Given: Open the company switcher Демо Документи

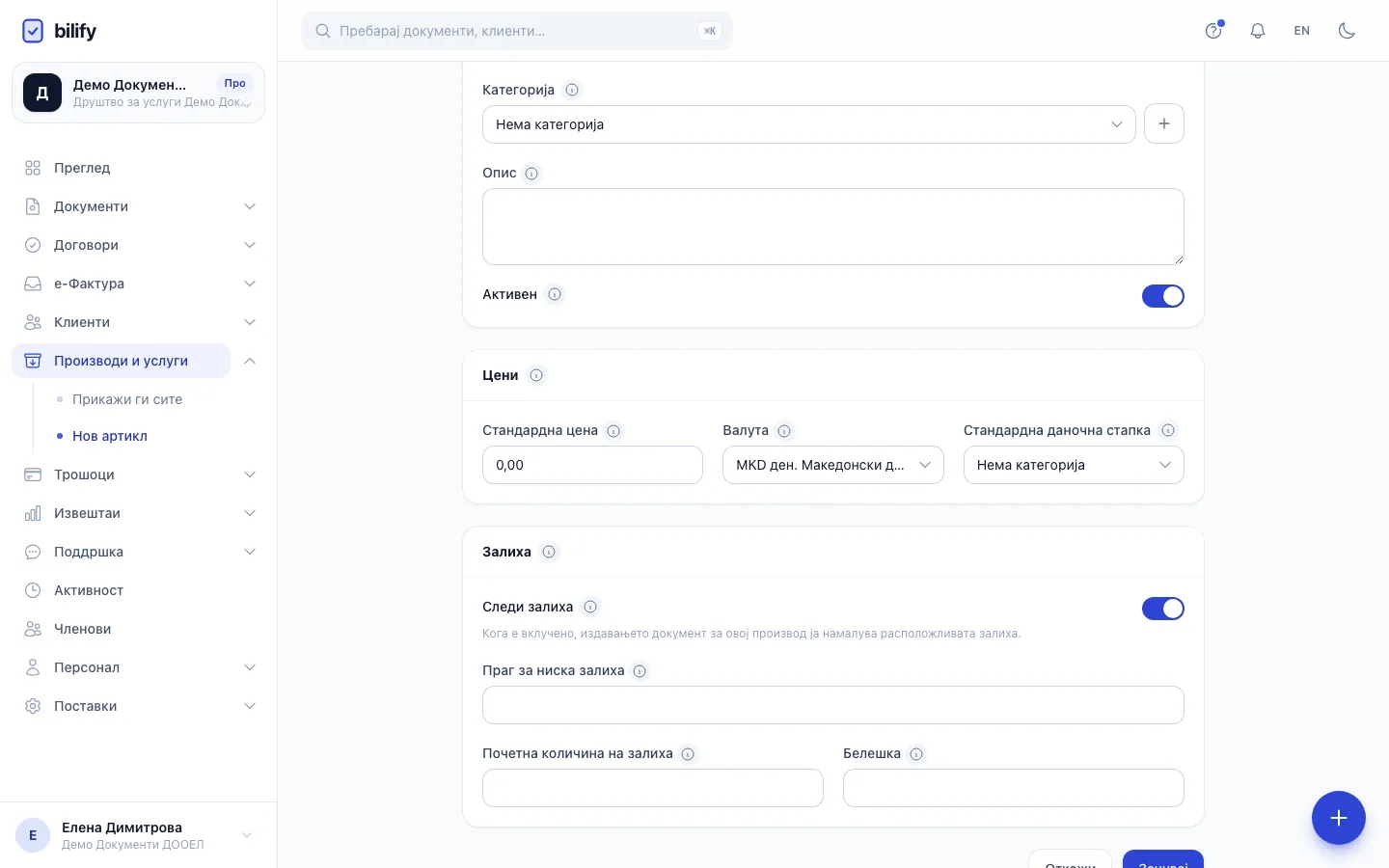Looking at the screenshot, I should [x=139, y=93].
